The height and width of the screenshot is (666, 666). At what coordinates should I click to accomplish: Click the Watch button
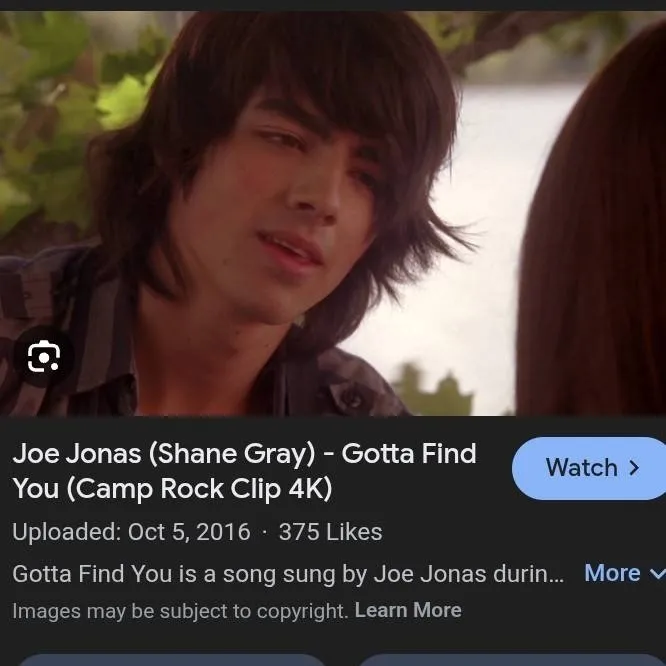tap(589, 468)
